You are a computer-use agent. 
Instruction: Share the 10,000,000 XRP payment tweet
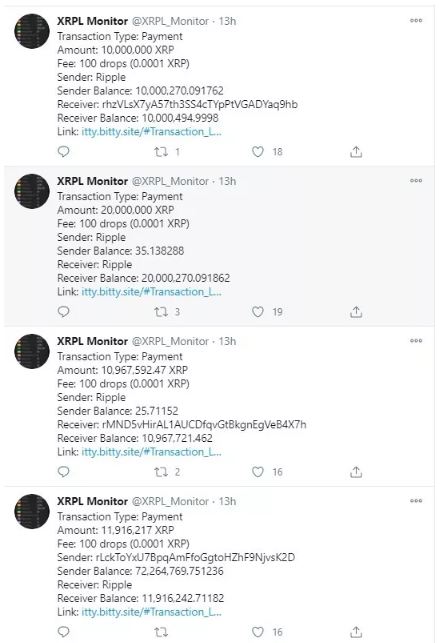[x=356, y=152]
